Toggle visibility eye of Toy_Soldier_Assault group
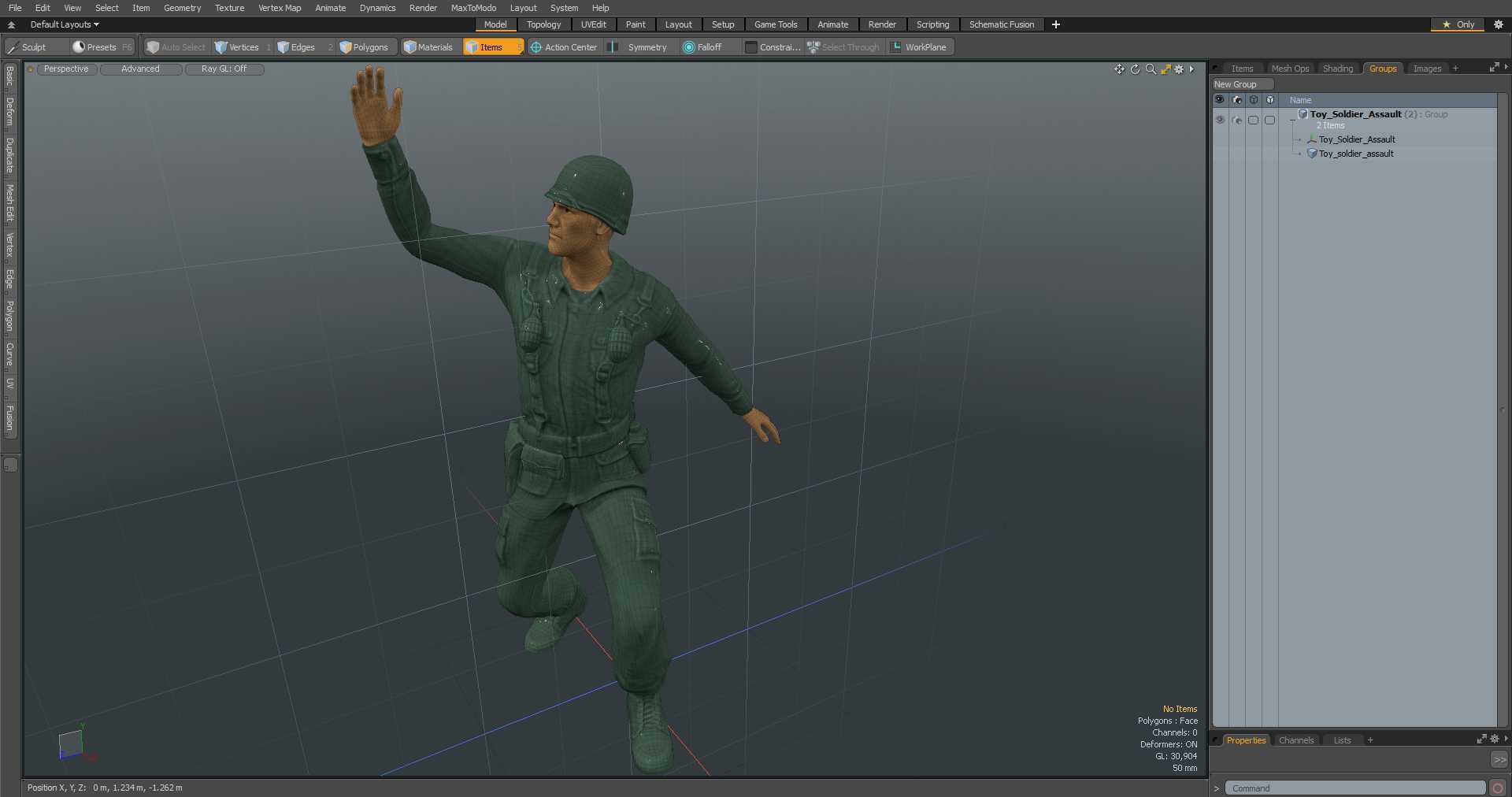 pyautogui.click(x=1220, y=120)
